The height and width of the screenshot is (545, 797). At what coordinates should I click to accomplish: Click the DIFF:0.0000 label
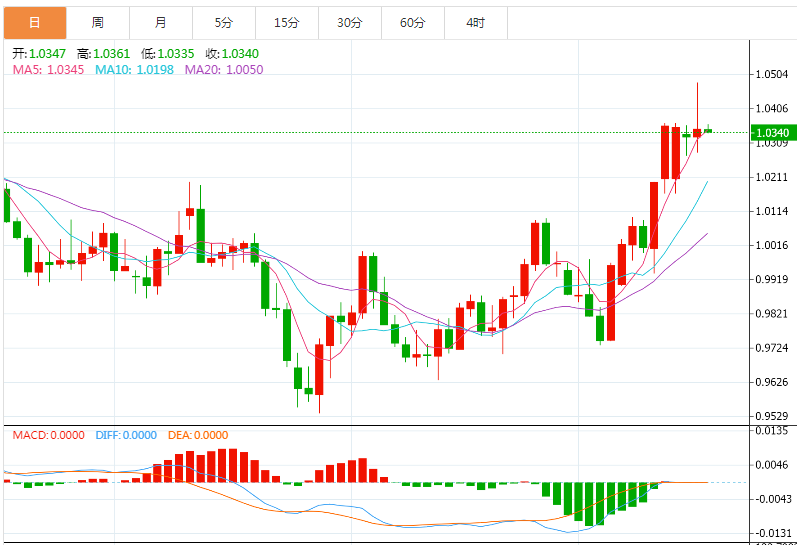tap(126, 435)
